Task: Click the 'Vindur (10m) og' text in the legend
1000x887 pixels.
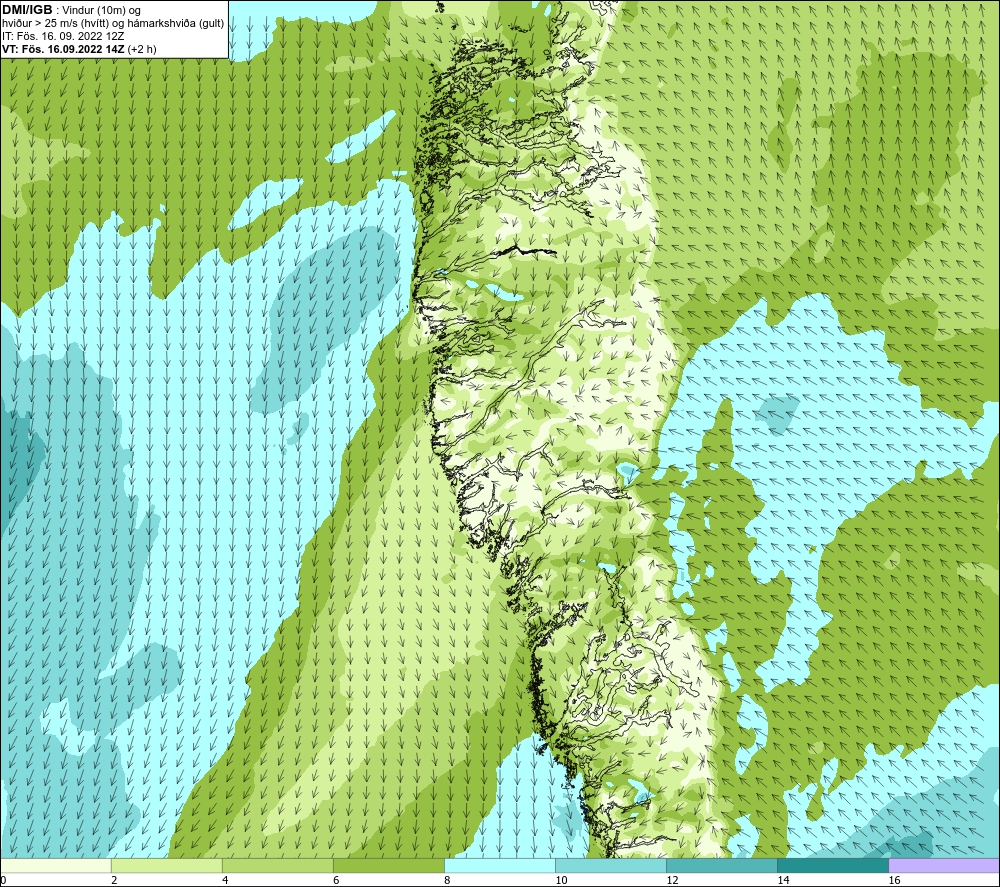Action: pos(101,11)
